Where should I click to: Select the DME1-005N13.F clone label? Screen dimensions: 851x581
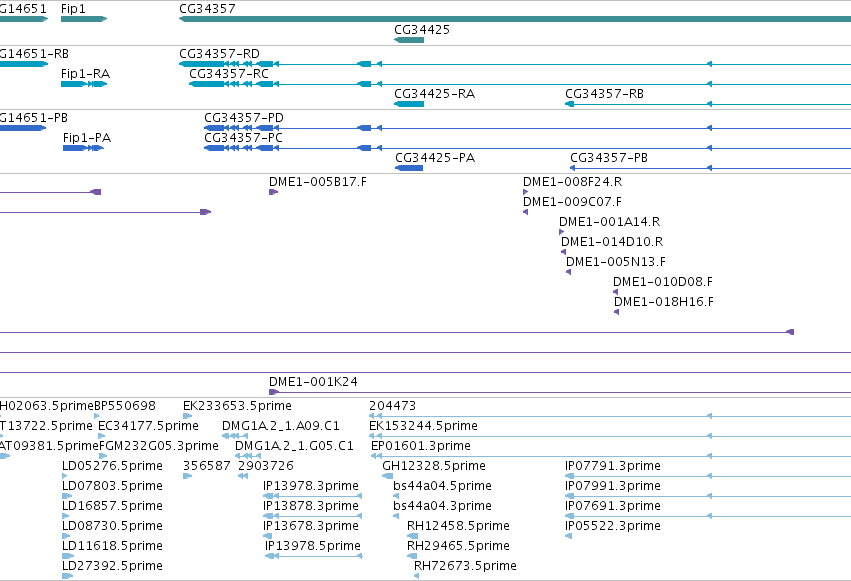[616, 262]
